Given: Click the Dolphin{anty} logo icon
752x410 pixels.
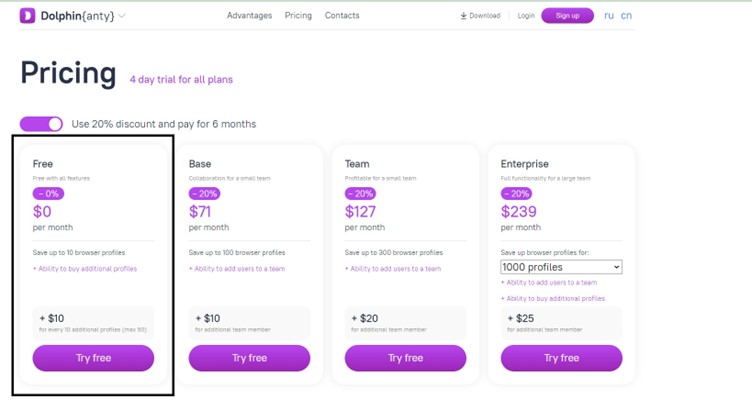Looking at the screenshot, I should 27,16.
